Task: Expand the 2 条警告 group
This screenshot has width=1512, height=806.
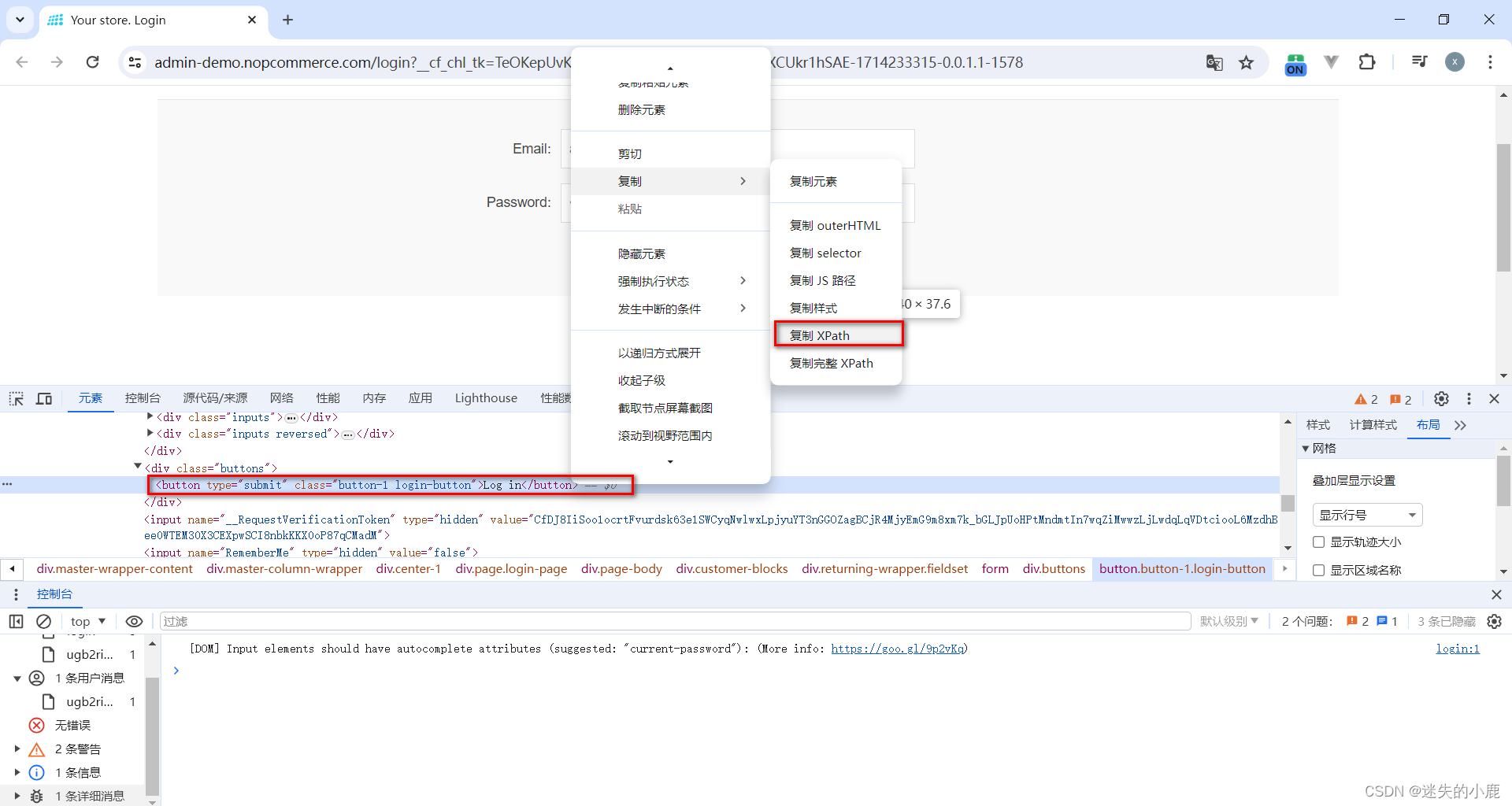Action: coord(17,749)
